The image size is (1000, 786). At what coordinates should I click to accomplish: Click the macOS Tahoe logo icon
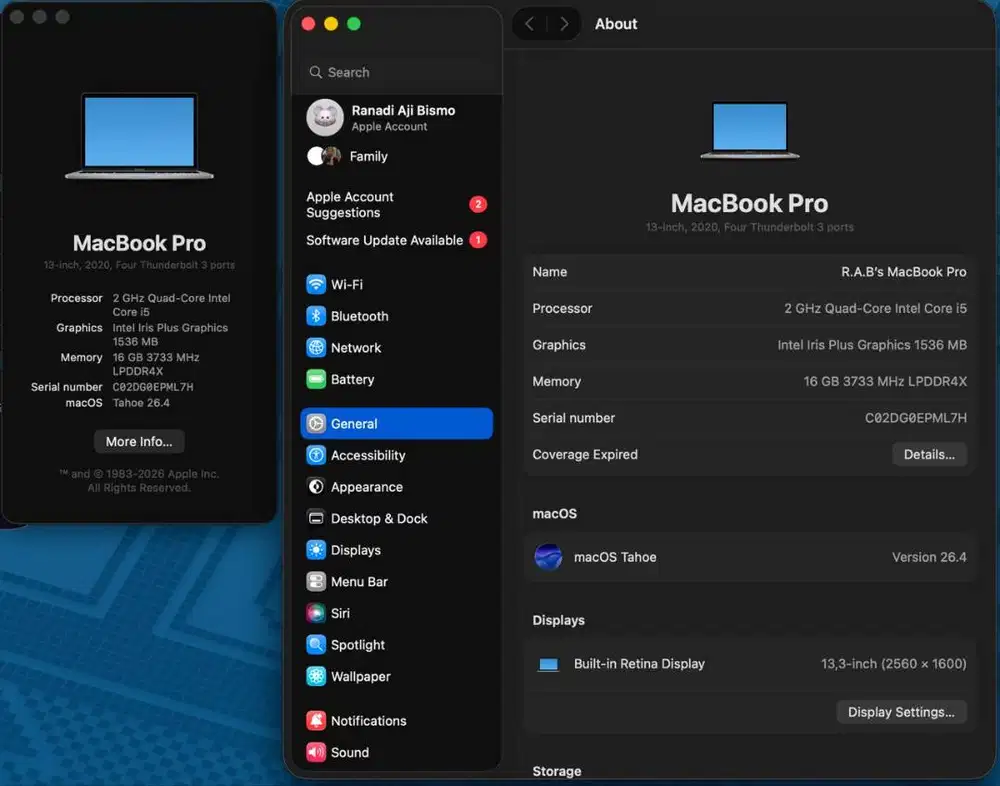pyautogui.click(x=548, y=557)
